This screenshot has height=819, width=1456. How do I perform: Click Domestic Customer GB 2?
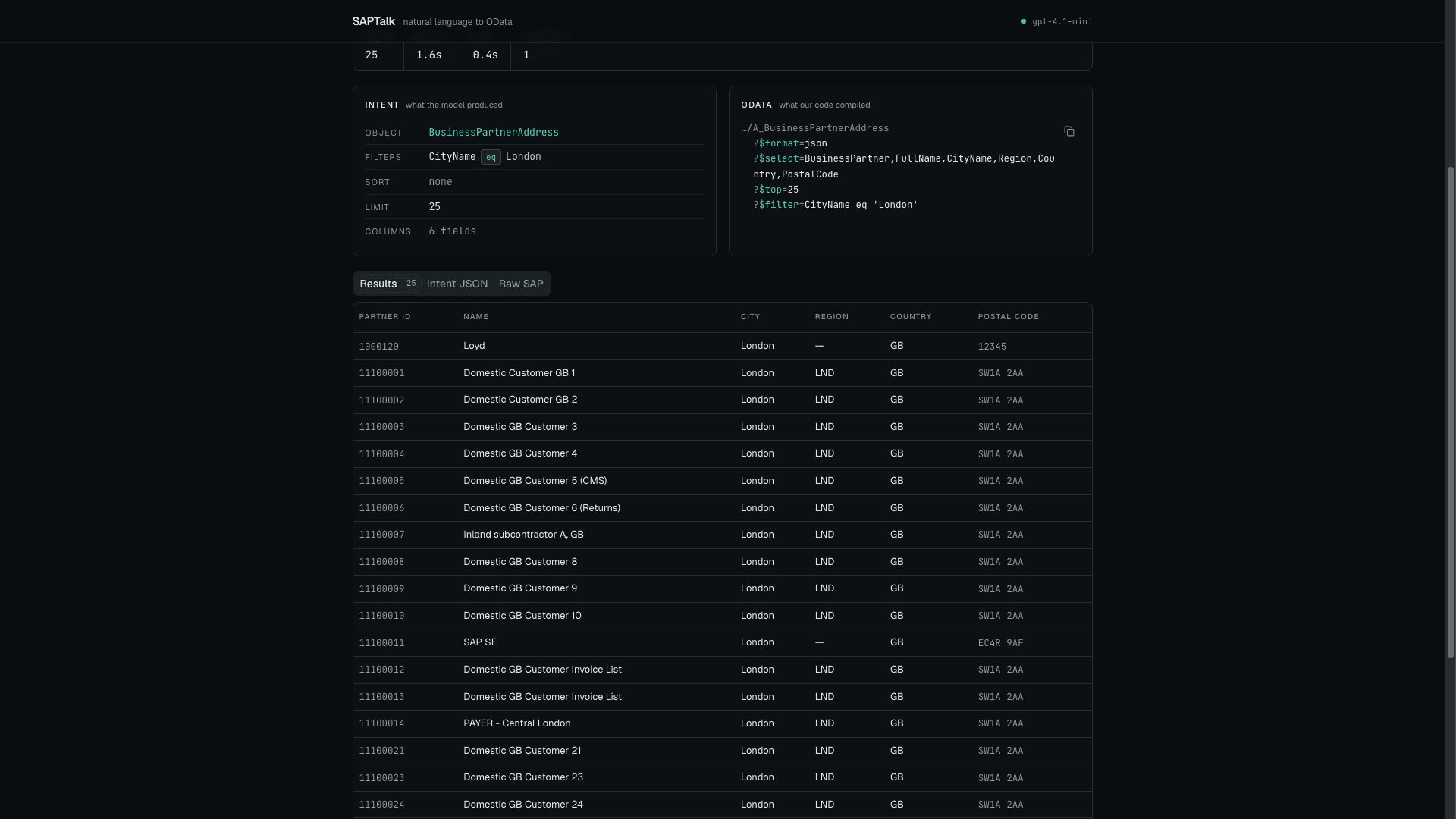click(520, 400)
